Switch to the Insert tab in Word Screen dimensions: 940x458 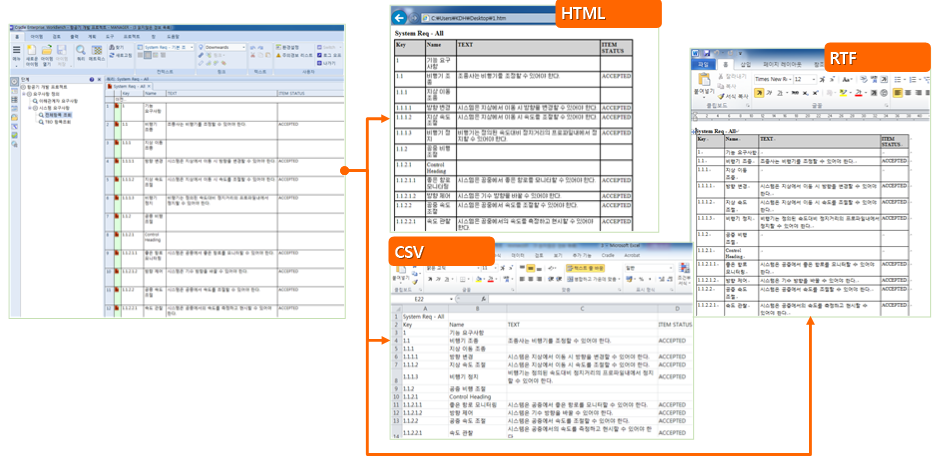click(746, 63)
